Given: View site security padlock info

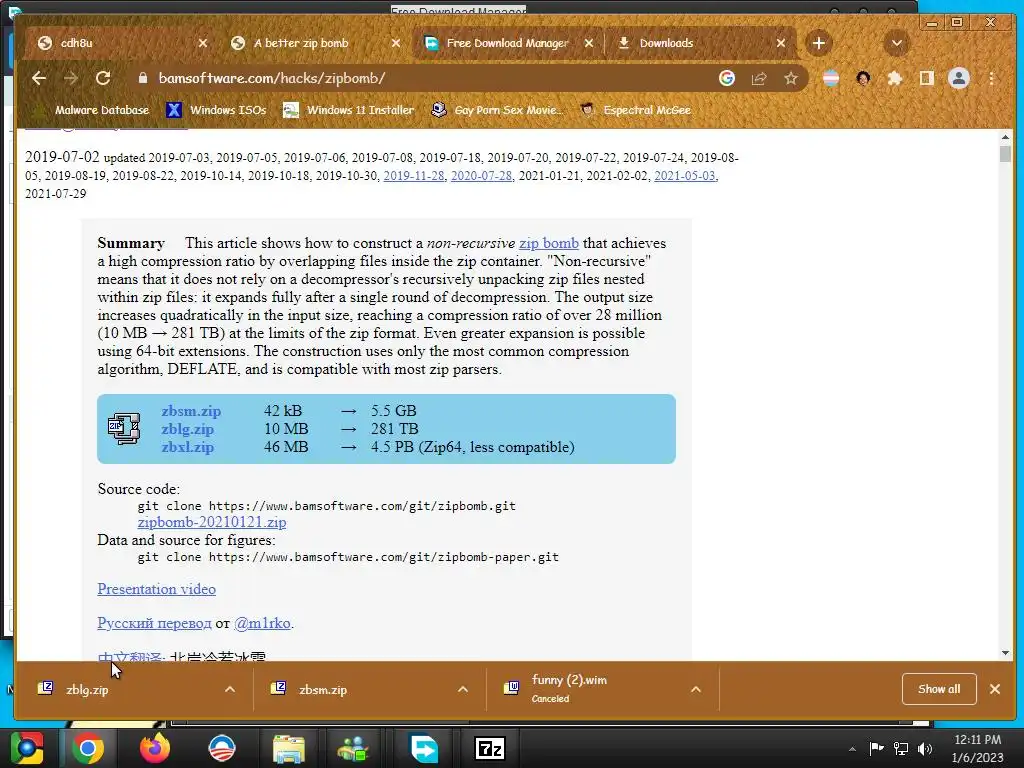Looking at the screenshot, I should (142, 78).
